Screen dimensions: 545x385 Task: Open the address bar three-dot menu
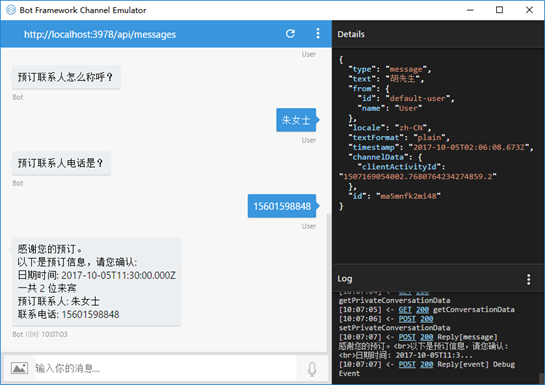(318, 33)
